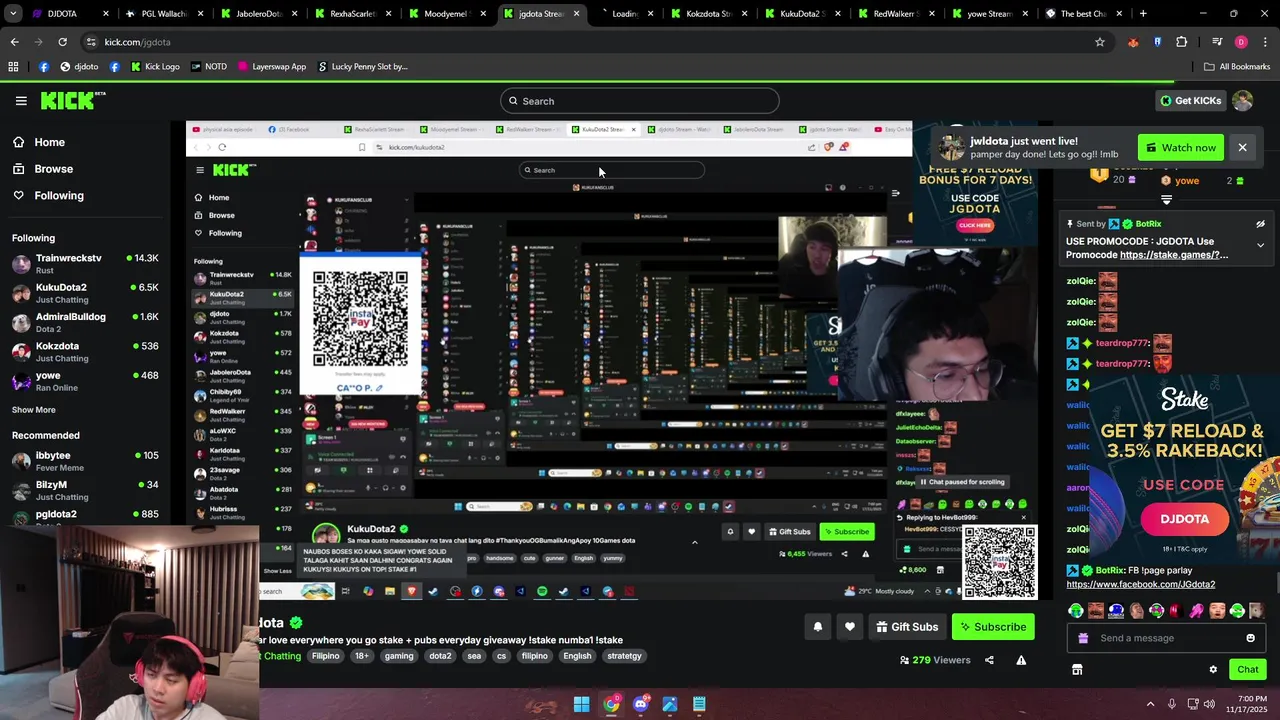This screenshot has height=720, width=1280.
Task: Open Kokzdota channel in sidebar
Action: pyautogui.click(x=85, y=351)
